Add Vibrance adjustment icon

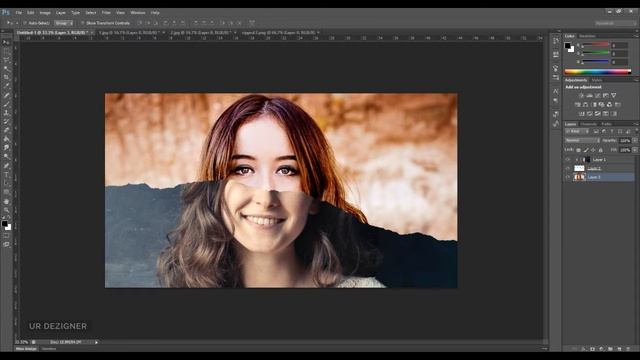[x=613, y=95]
